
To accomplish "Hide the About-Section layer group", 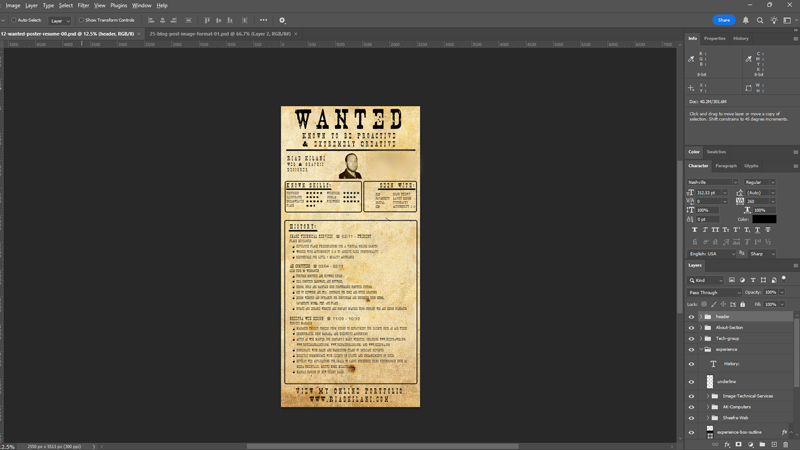I will tap(691, 328).
